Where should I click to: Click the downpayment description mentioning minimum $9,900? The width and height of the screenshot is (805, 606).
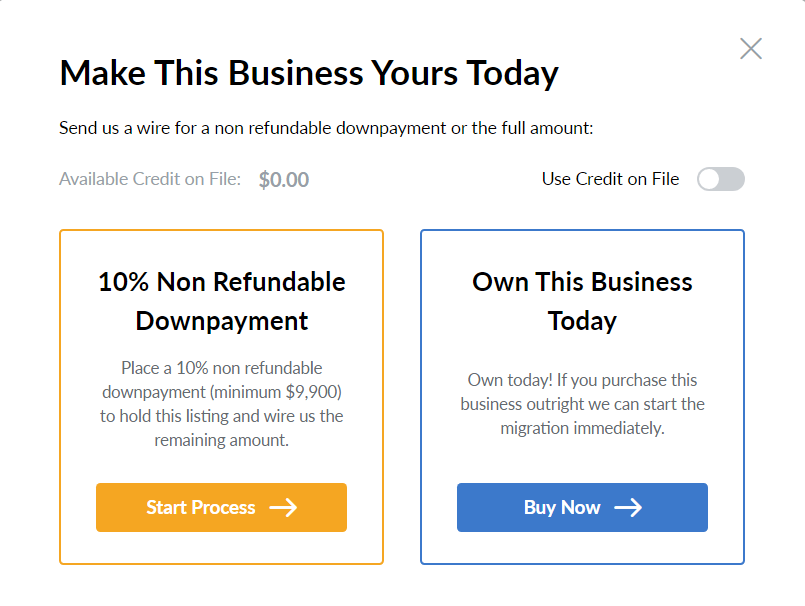click(221, 404)
